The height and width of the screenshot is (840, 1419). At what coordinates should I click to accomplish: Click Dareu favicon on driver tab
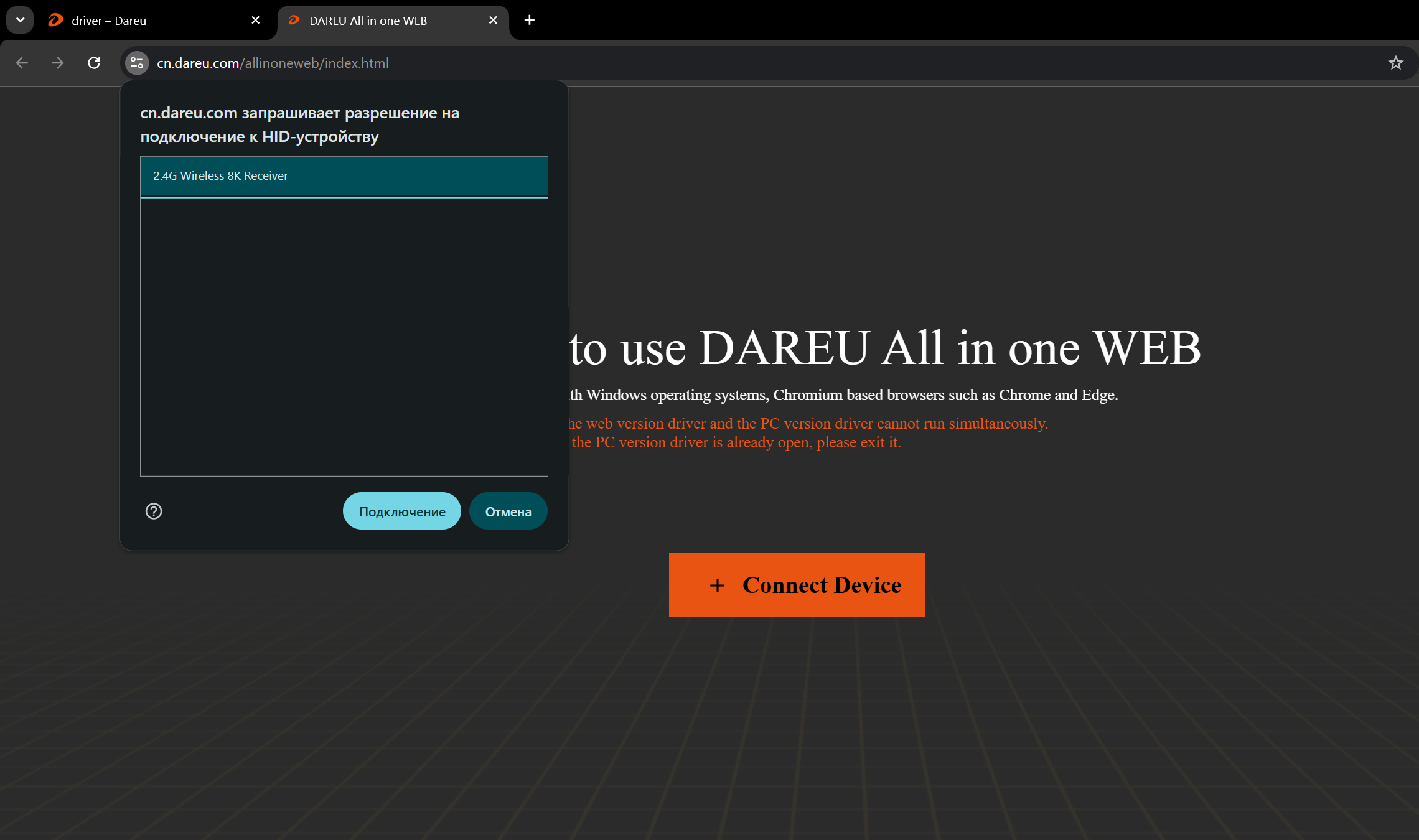56,20
